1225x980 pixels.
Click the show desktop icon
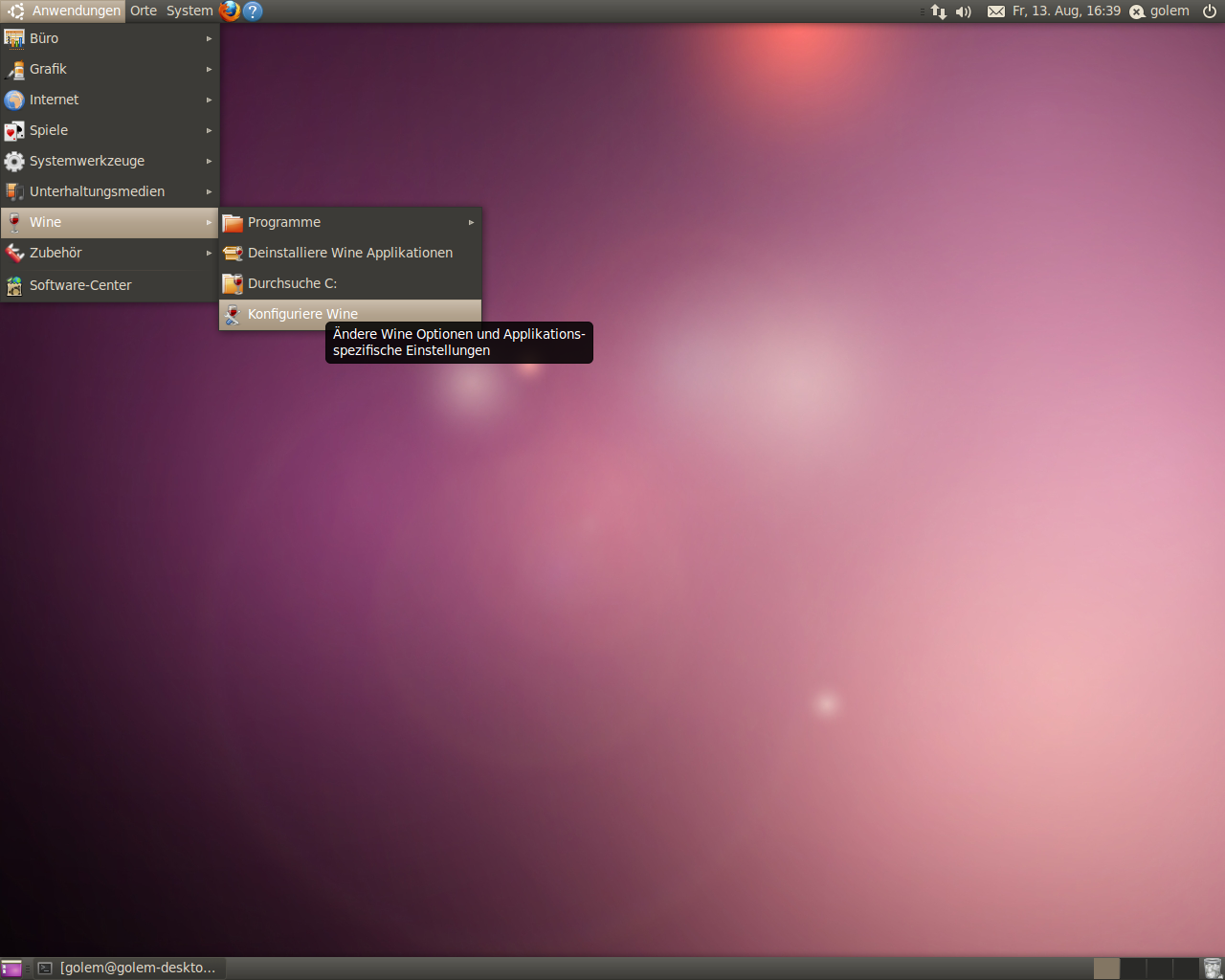tap(11, 968)
